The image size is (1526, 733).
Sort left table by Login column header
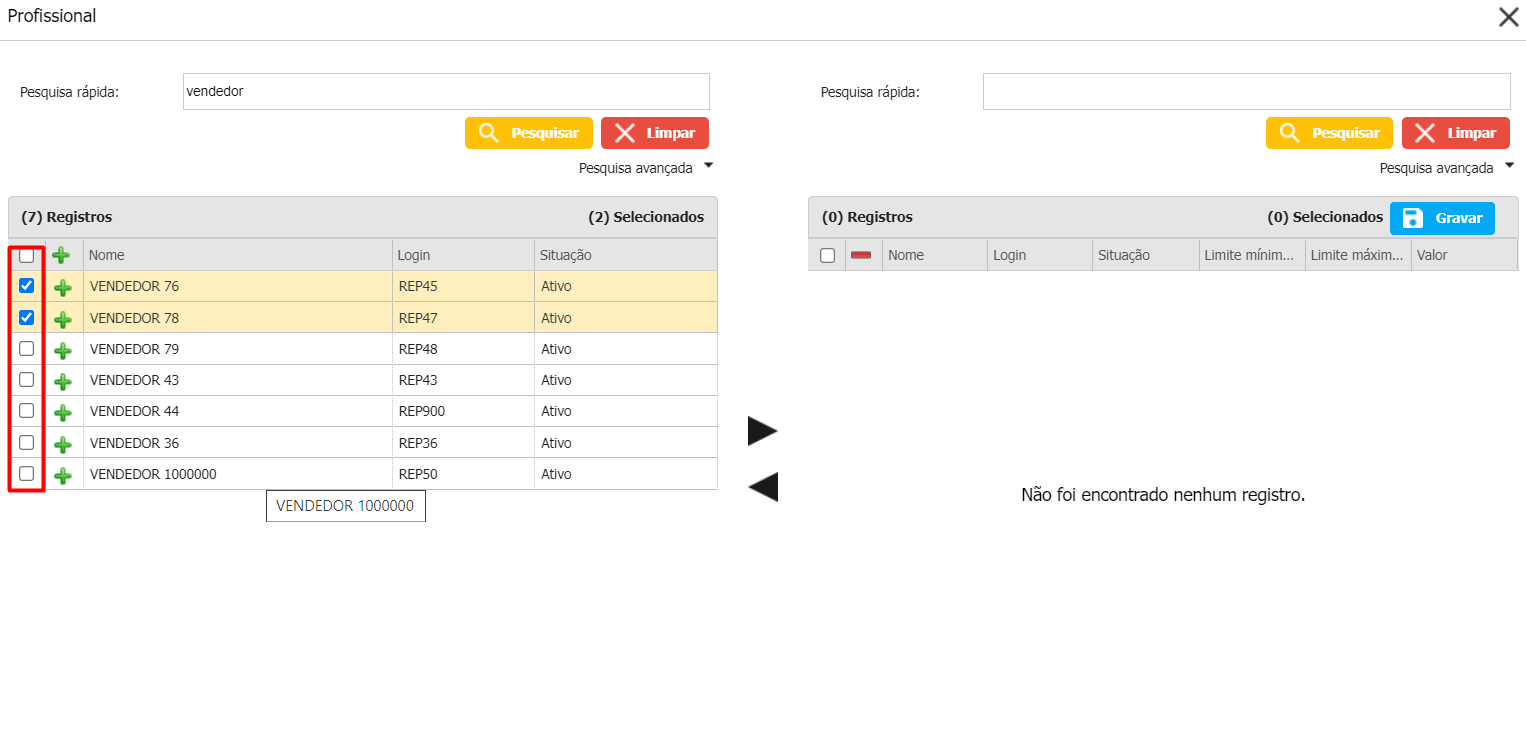[463, 255]
